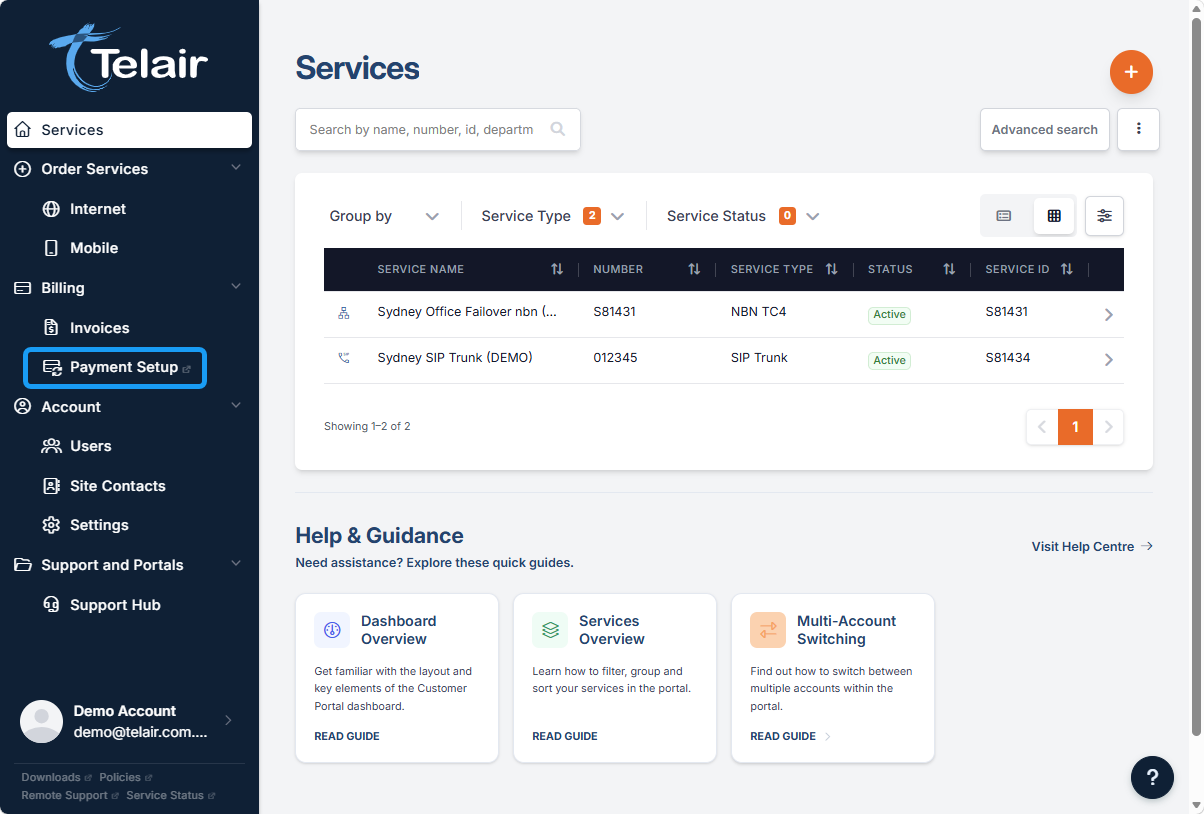Expand the Demo Account user menu chevron
This screenshot has width=1204, height=814.
click(x=228, y=720)
